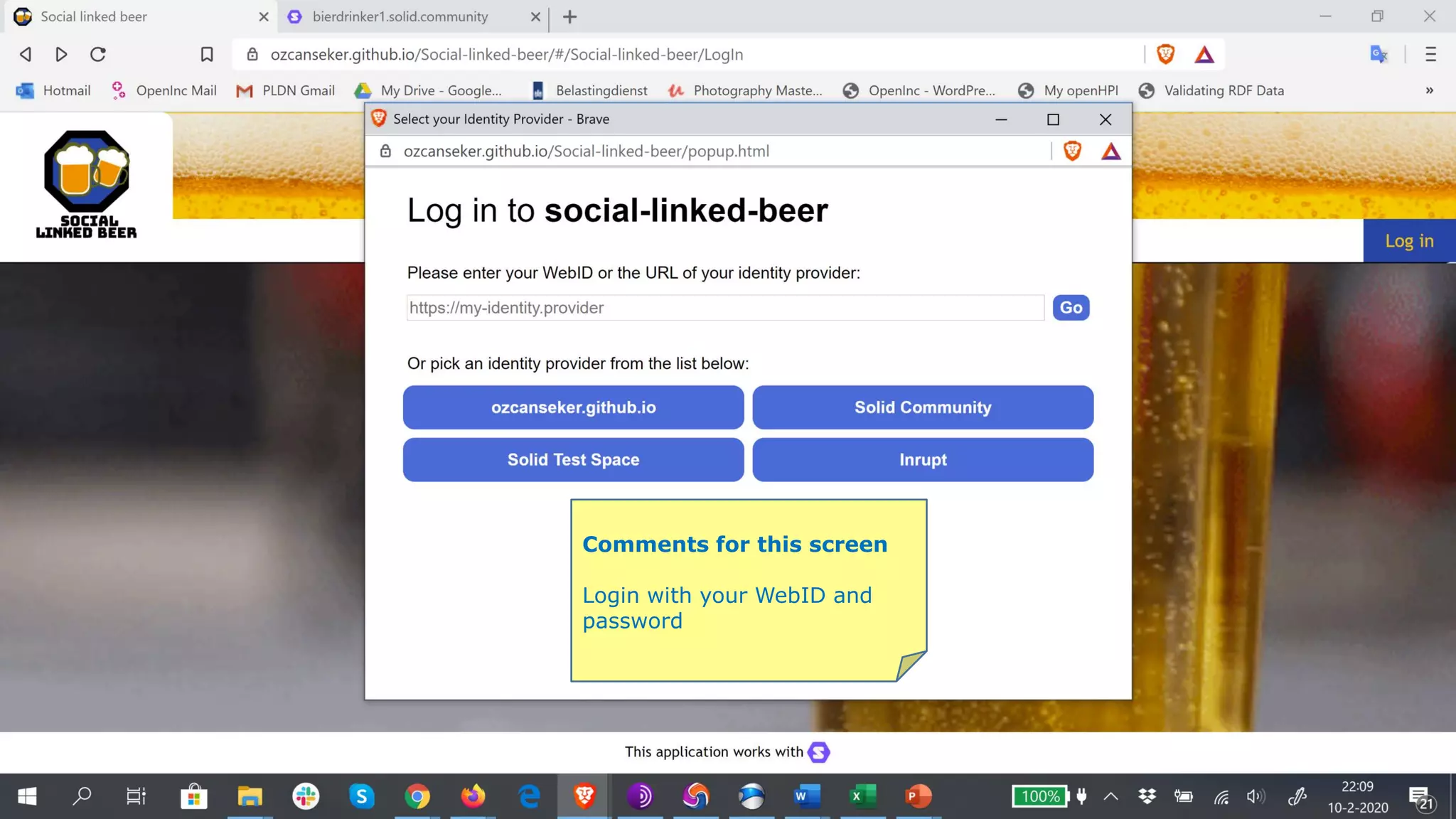1456x819 pixels.
Task: Reload the Social linked beer page
Action: (98, 54)
